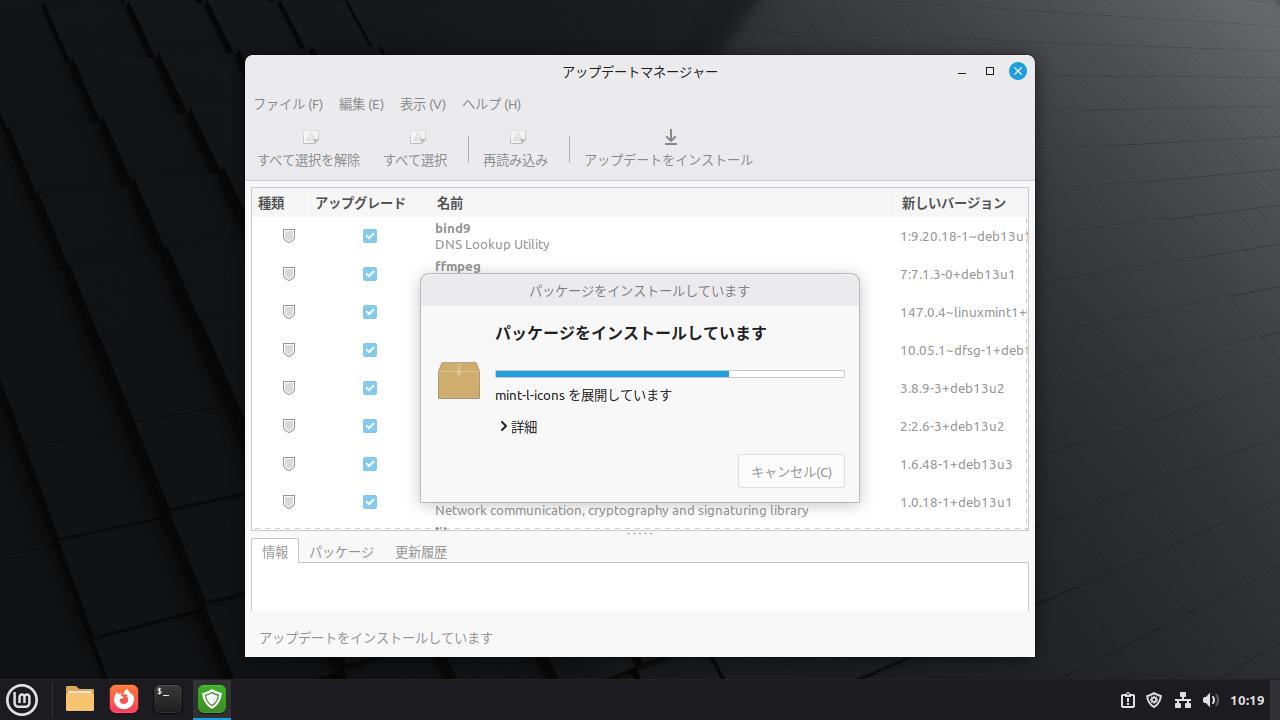Click the Install Updates download icon
The width and height of the screenshot is (1280, 720).
point(670,138)
